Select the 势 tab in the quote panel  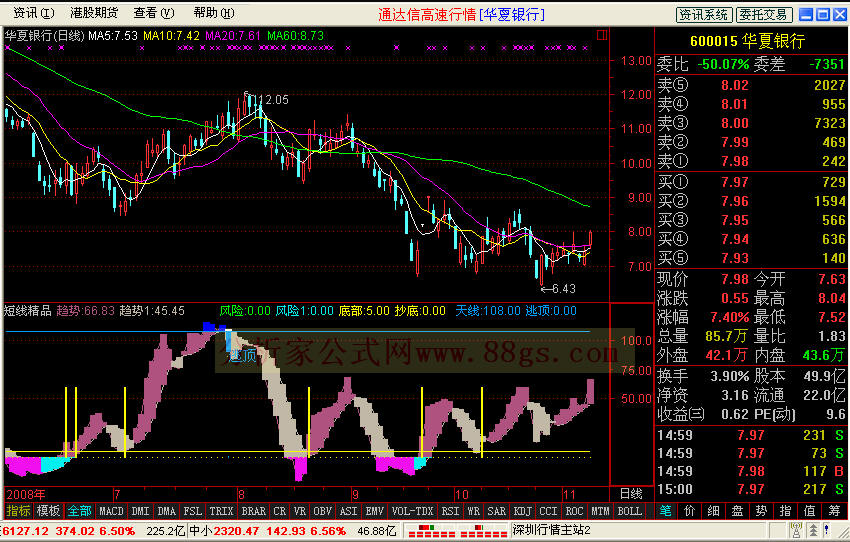pyautogui.click(x=762, y=511)
